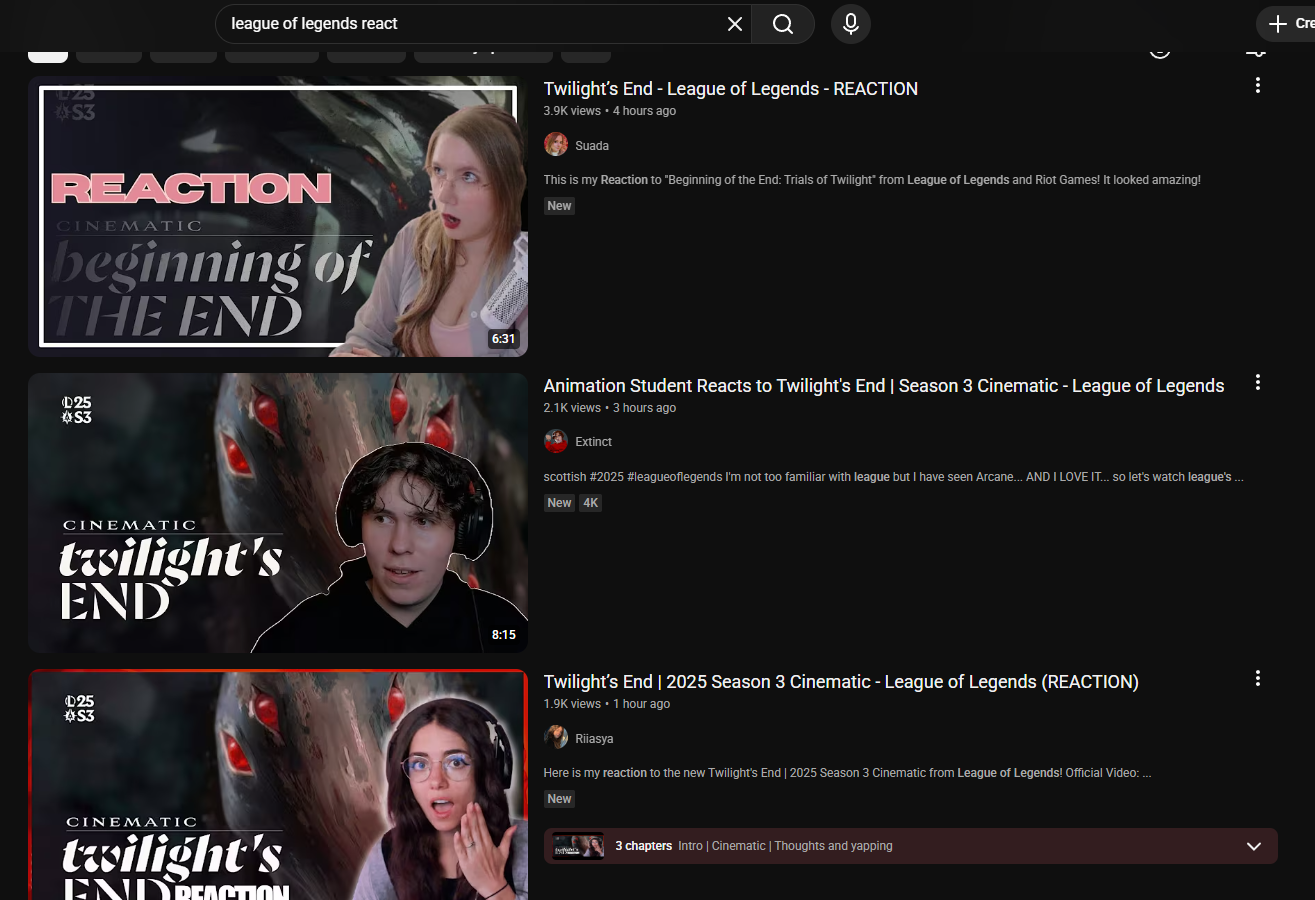Click the "2.1K views • 3 hours ago" text
Screen dimensions: 1315x900
pyautogui.click(x=610, y=408)
